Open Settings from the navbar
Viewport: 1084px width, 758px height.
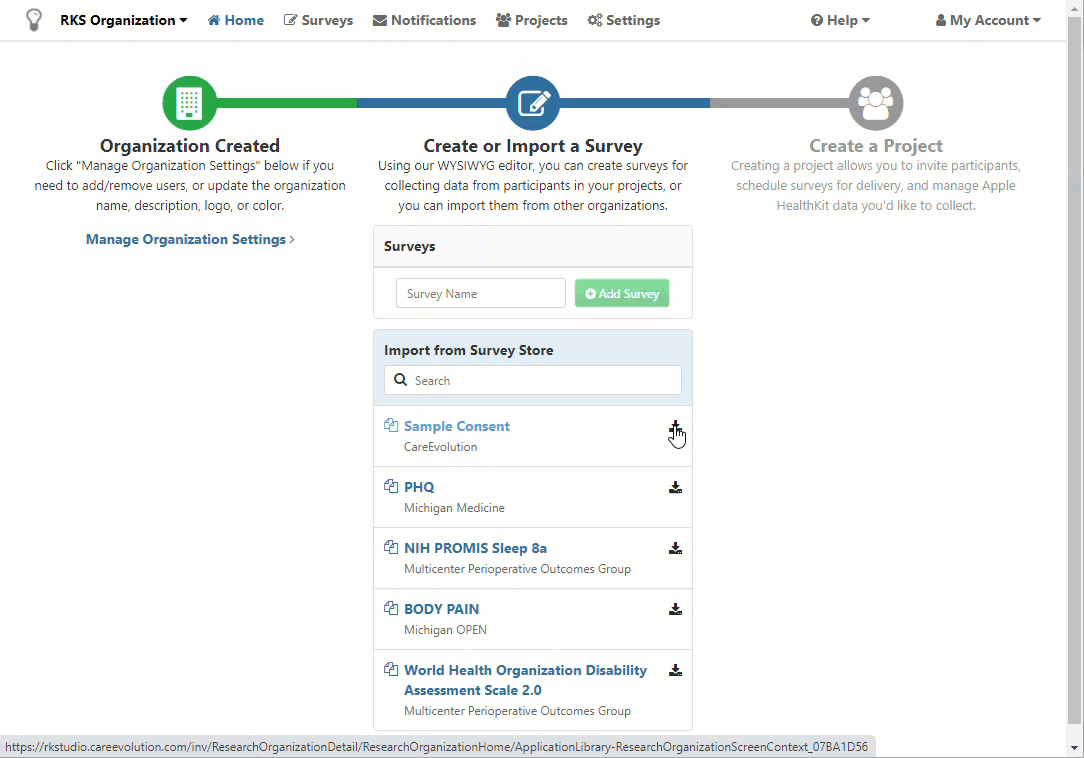coord(623,20)
